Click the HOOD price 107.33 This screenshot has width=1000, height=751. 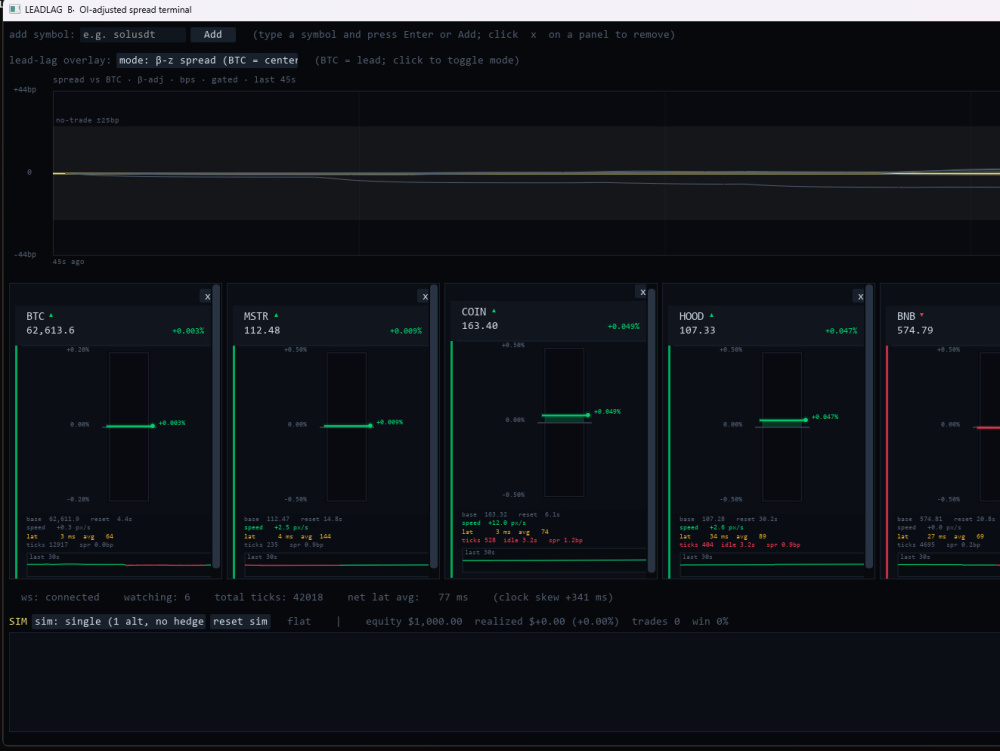pyautogui.click(x=697, y=330)
